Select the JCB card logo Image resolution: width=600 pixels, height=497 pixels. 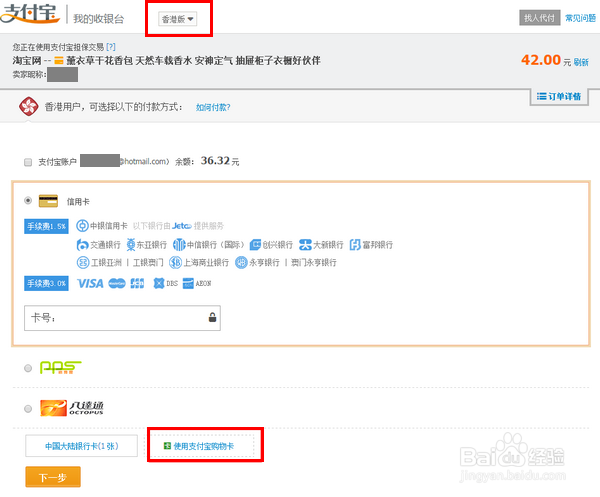[137, 284]
